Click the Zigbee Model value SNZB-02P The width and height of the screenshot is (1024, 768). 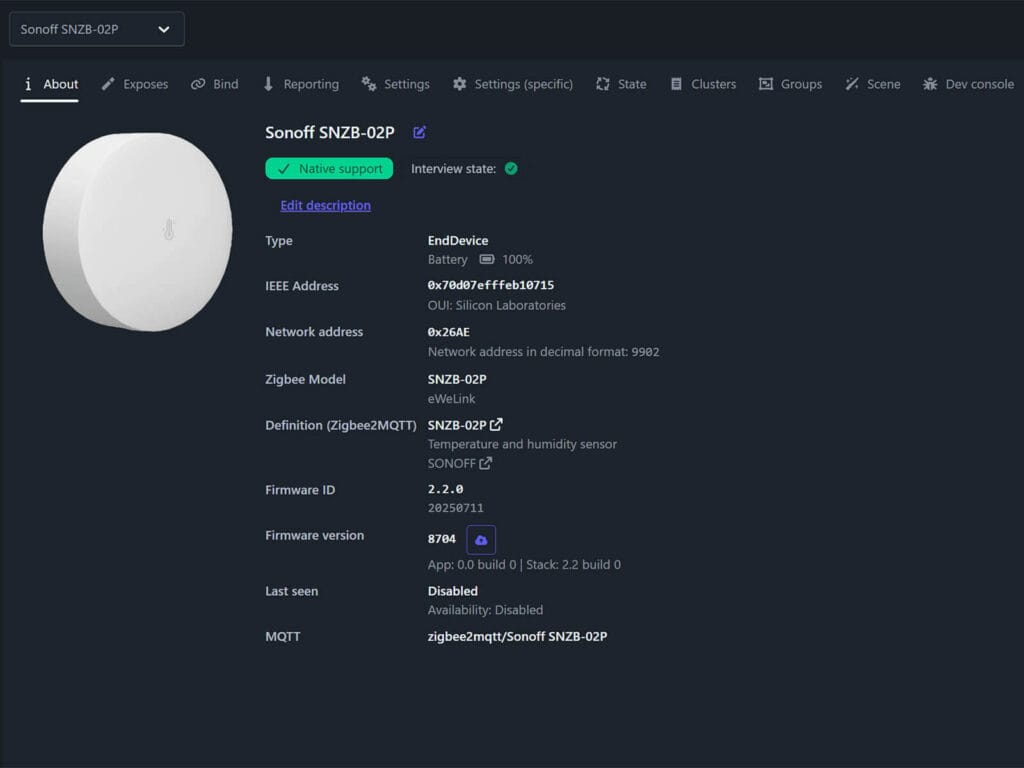456,379
